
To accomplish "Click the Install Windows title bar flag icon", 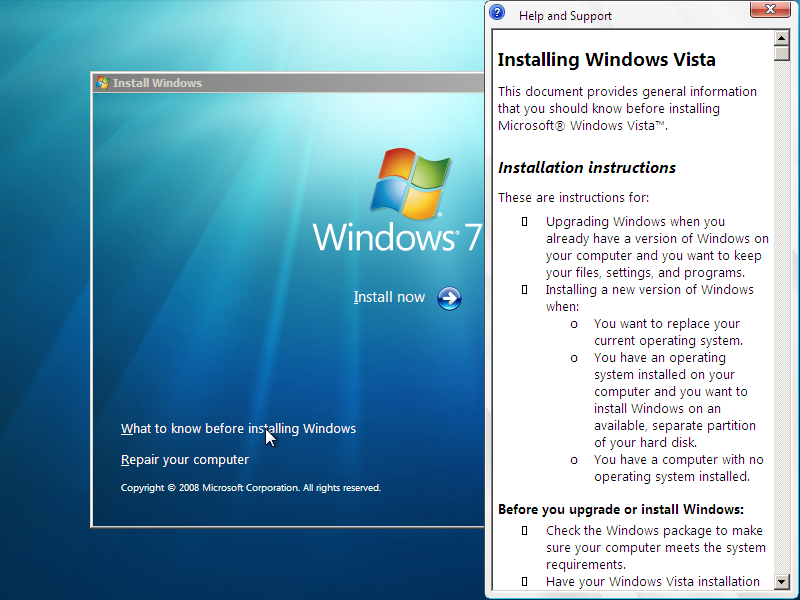I will (x=102, y=83).
